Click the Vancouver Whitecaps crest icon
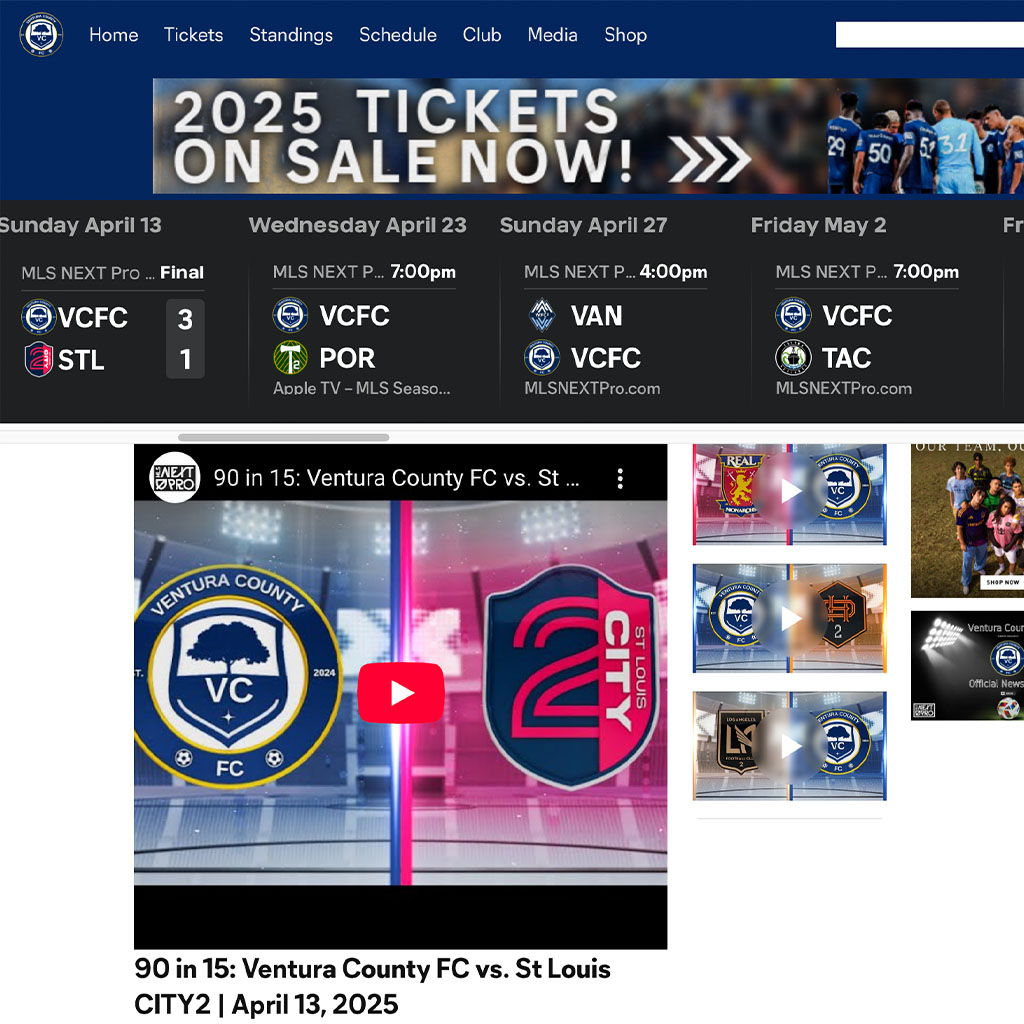 (542, 315)
